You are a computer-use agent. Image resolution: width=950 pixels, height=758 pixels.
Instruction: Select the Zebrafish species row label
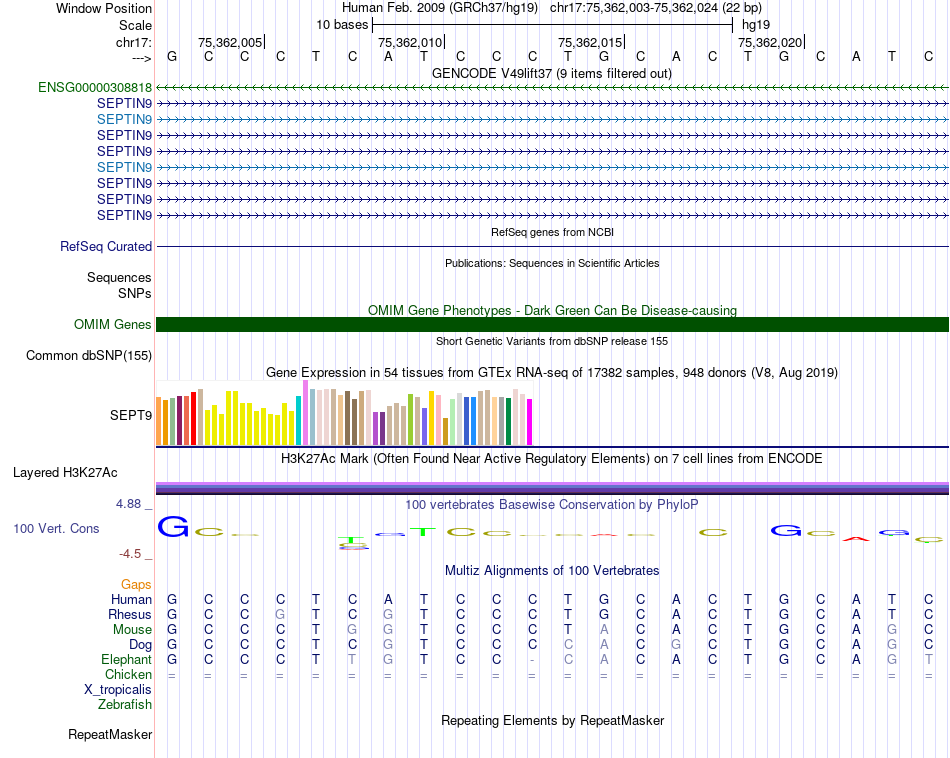[125, 704]
